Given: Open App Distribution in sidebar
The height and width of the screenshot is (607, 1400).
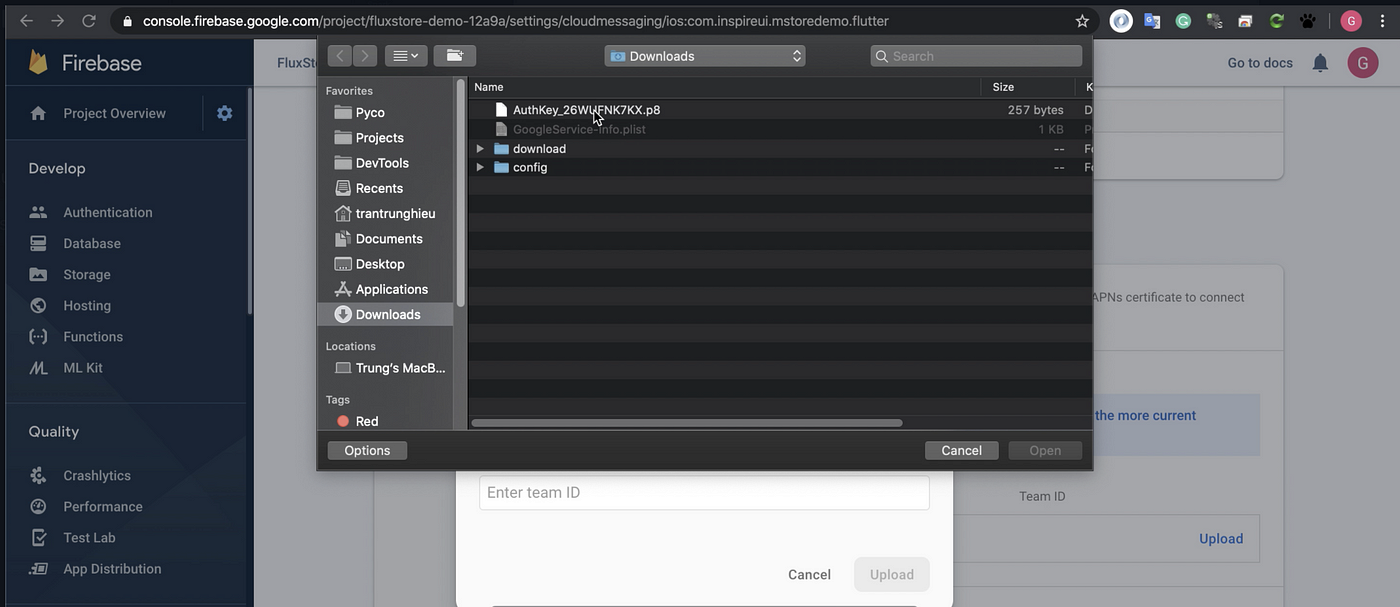Looking at the screenshot, I should click(112, 568).
